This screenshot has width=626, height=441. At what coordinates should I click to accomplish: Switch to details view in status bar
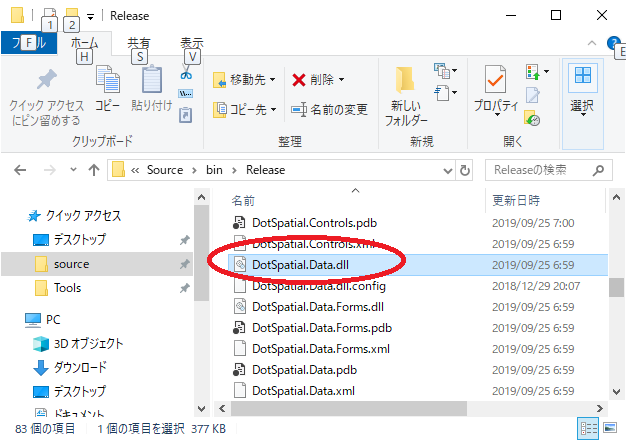point(588,429)
